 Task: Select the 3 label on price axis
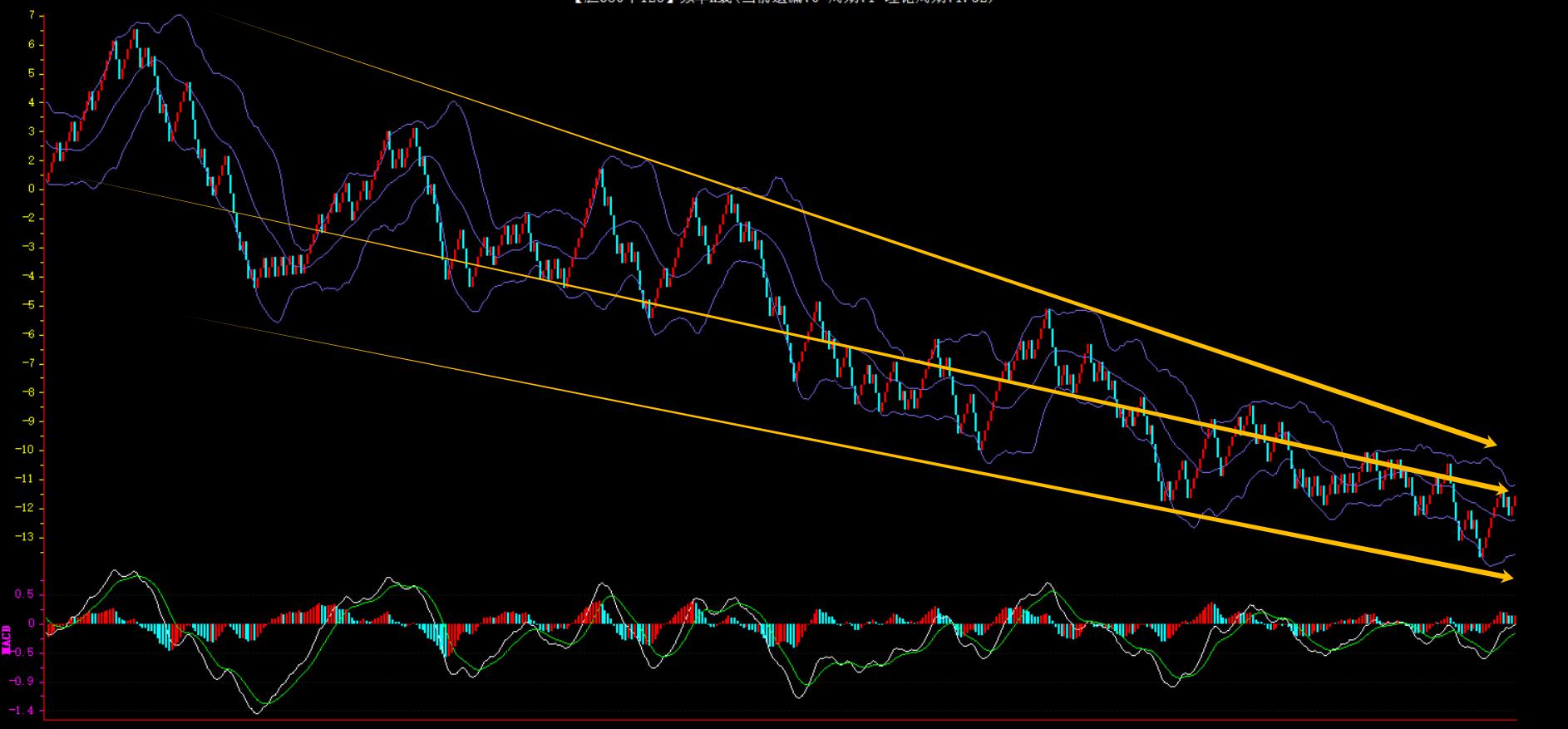32,131
